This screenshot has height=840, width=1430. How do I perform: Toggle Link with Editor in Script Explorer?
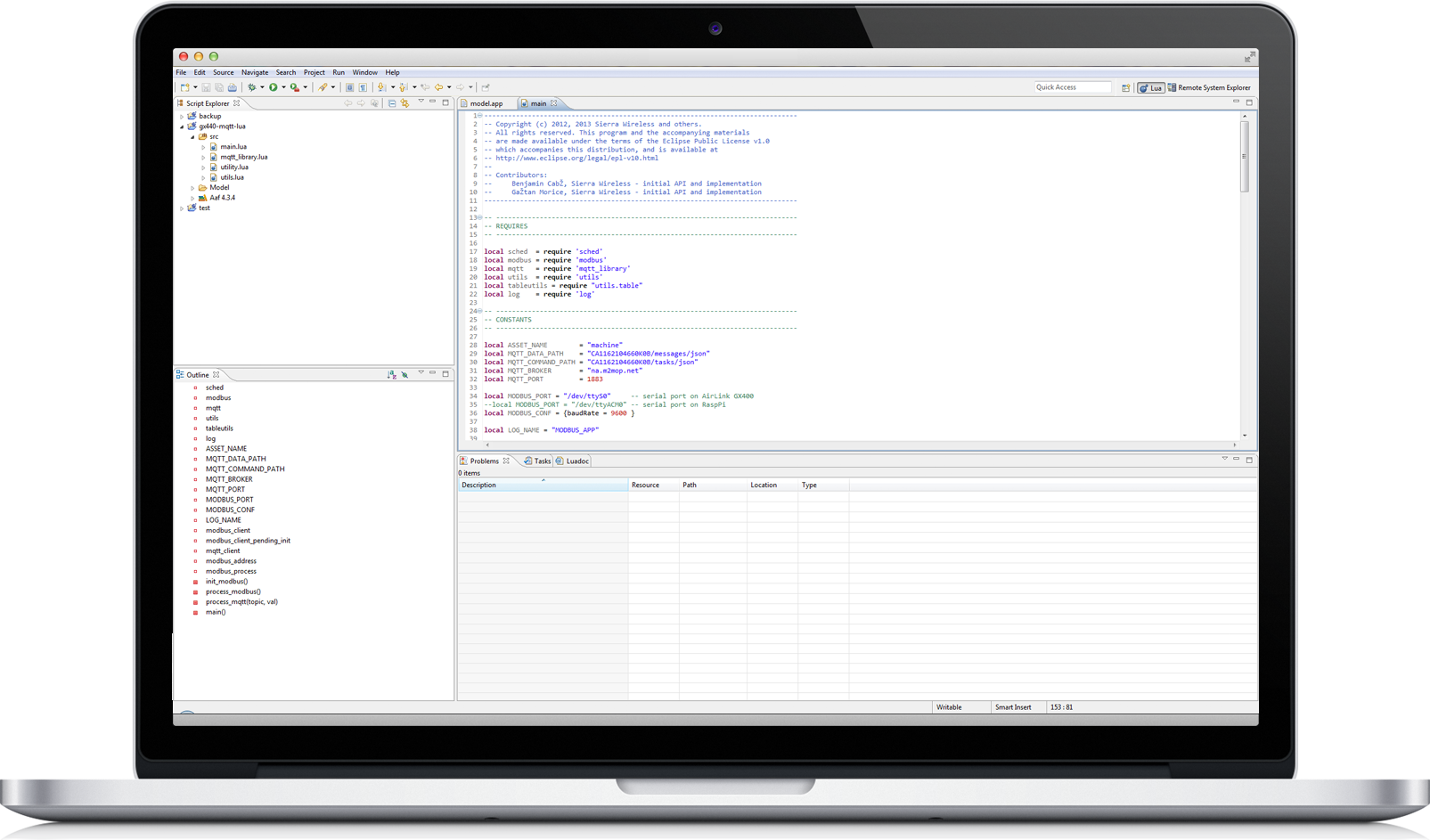404,103
